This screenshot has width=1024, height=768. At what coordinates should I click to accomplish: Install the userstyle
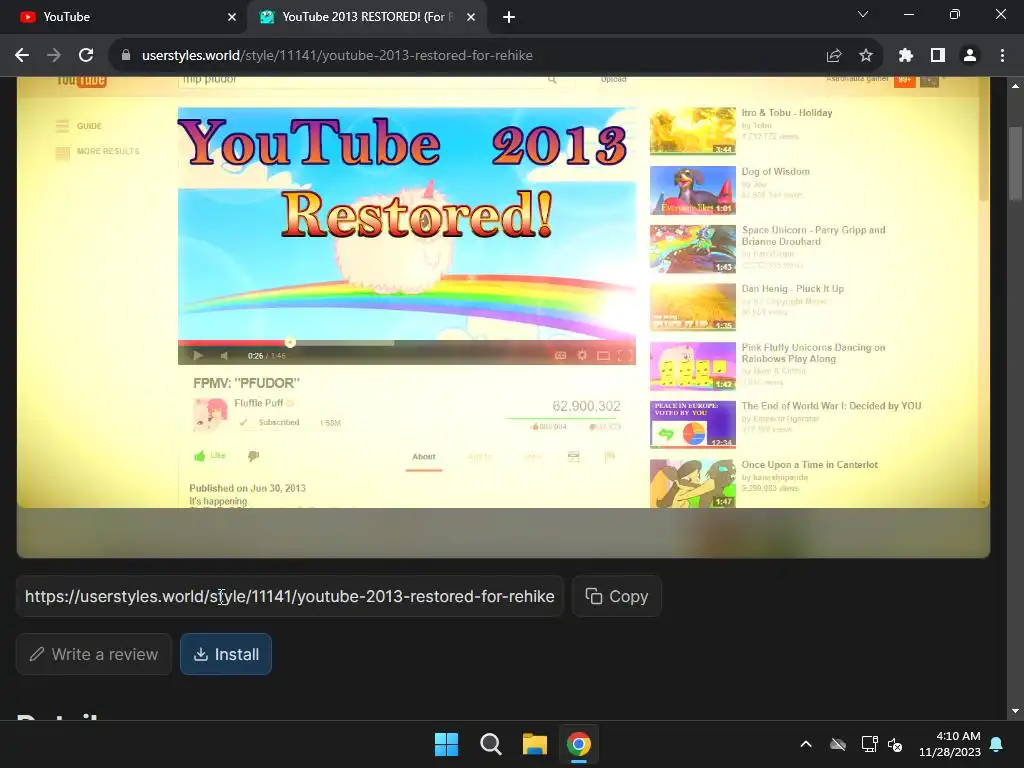(x=226, y=654)
